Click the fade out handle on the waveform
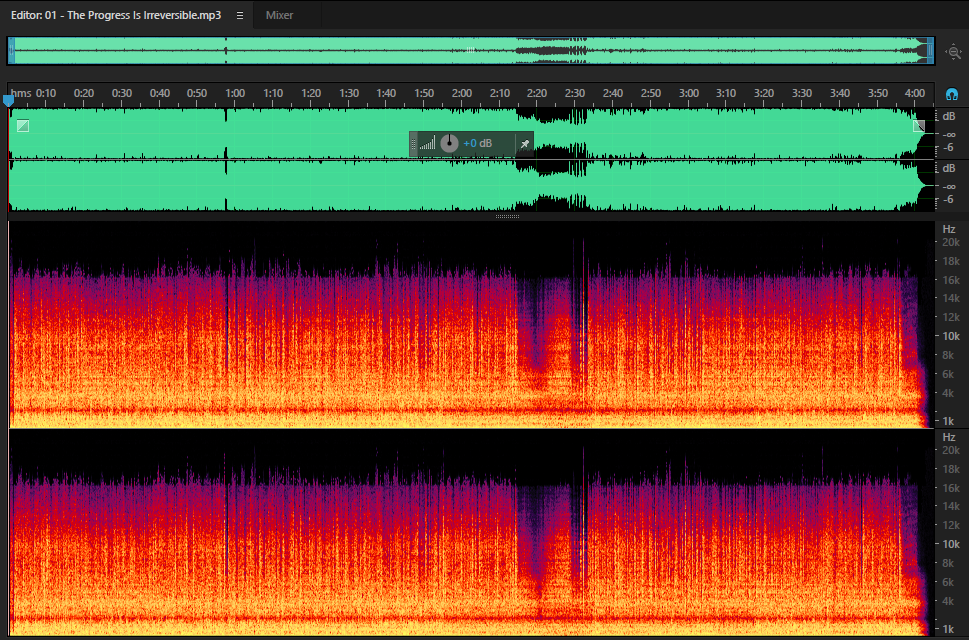Screen dimensions: 969x640 click(919, 126)
